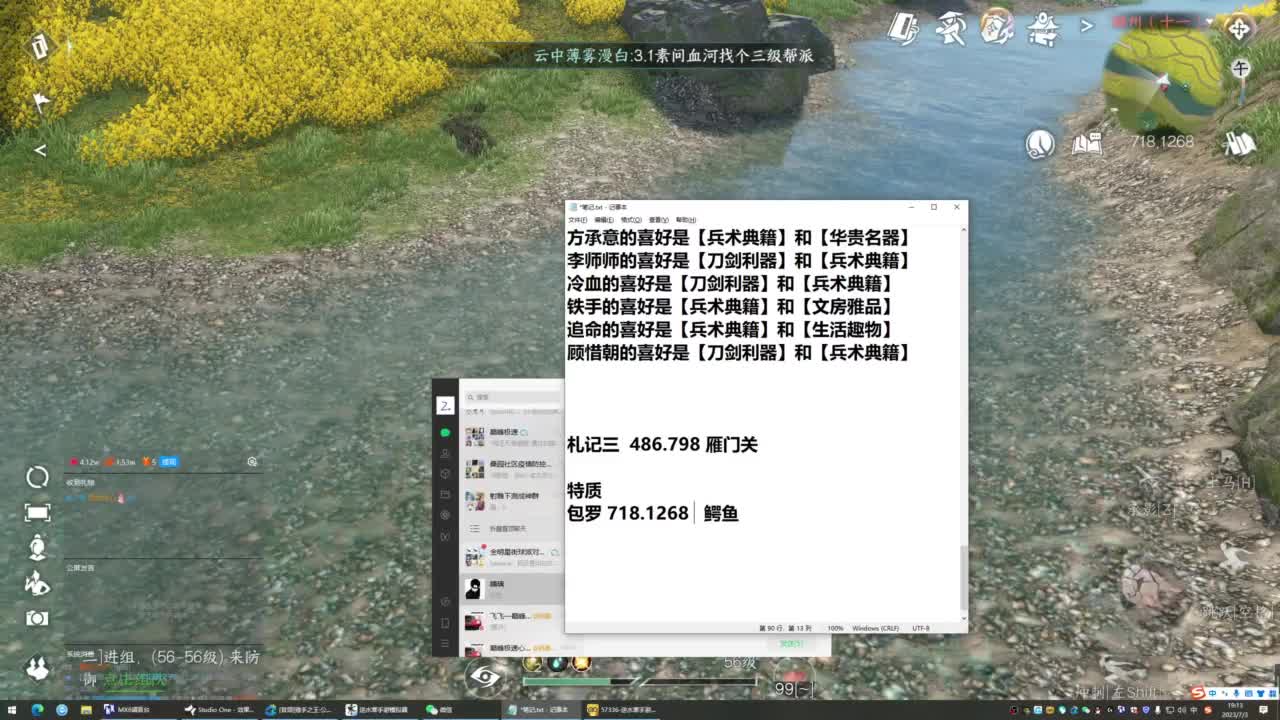Open the world map icon near the minimap
This screenshot has height=720, width=1280.
(1240, 145)
